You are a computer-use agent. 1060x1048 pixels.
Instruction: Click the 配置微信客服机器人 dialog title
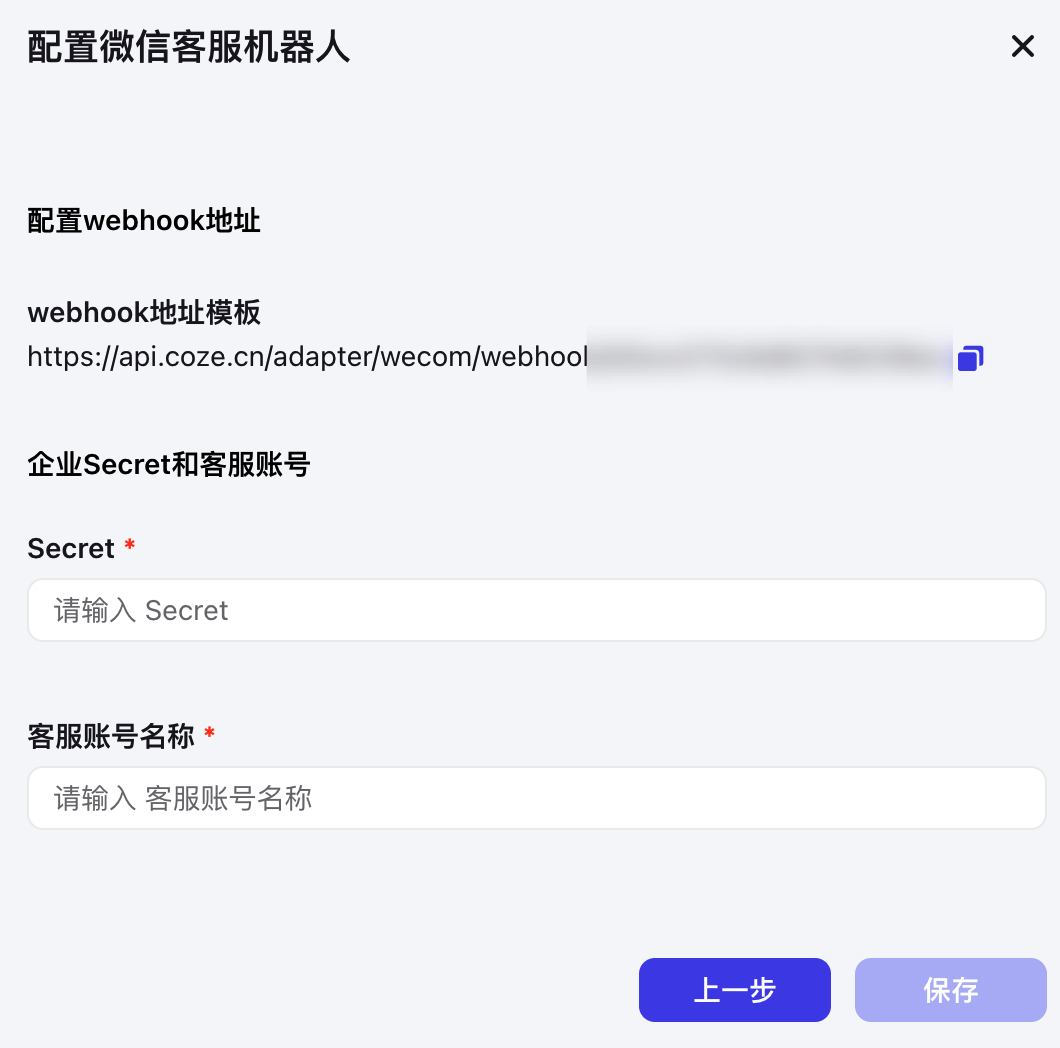(189, 47)
